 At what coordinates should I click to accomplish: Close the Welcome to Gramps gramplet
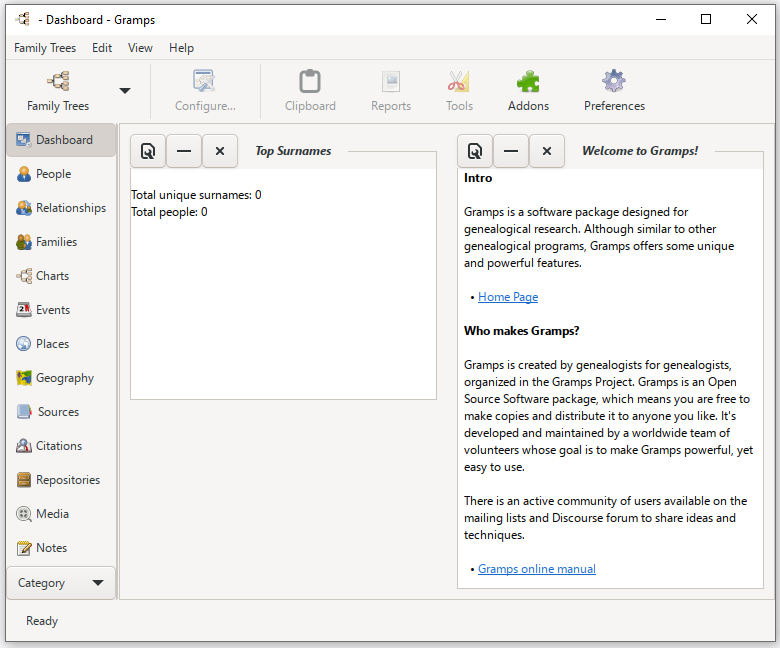[547, 151]
